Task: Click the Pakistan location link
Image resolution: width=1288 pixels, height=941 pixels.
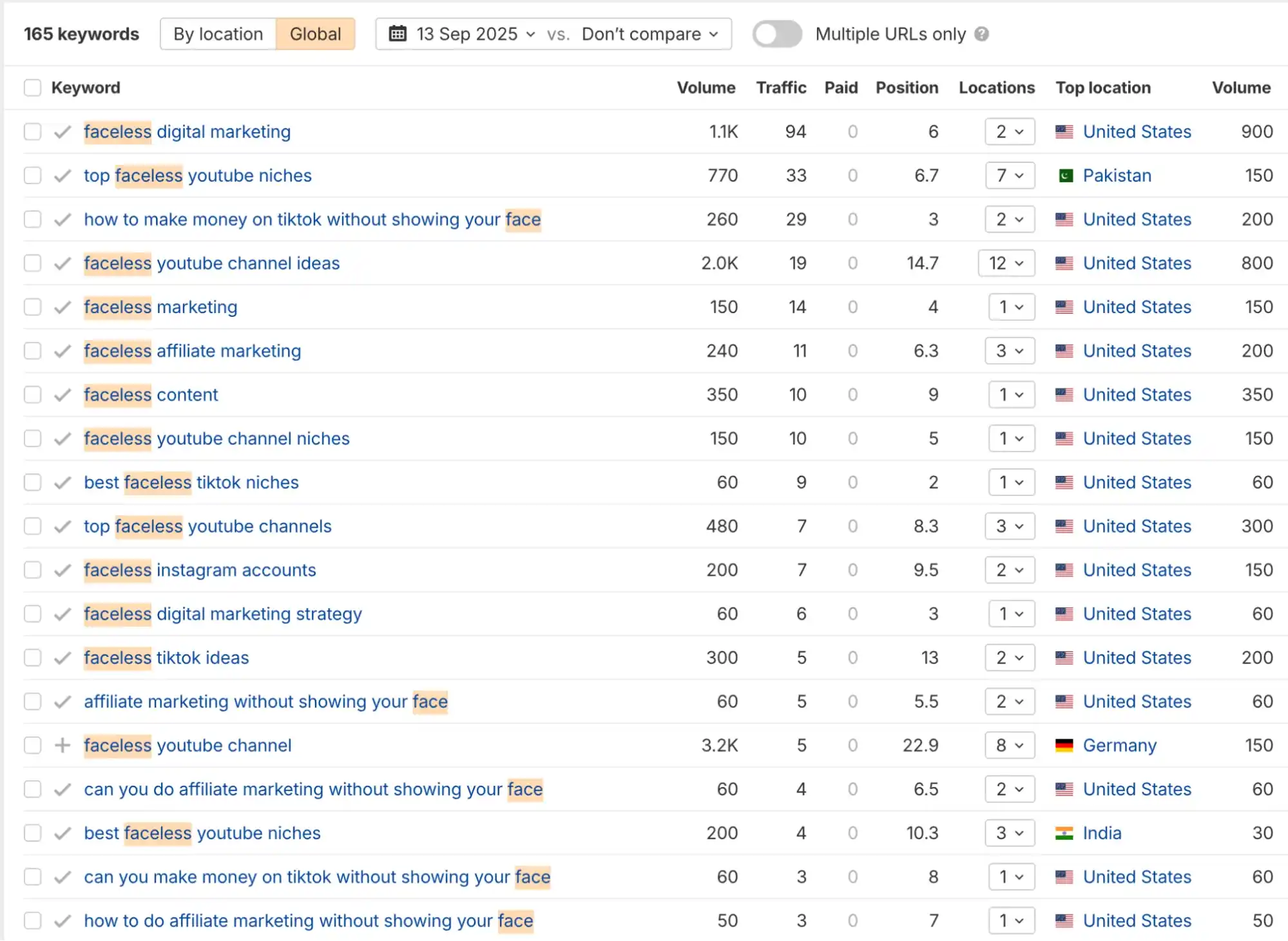Action: click(x=1117, y=175)
